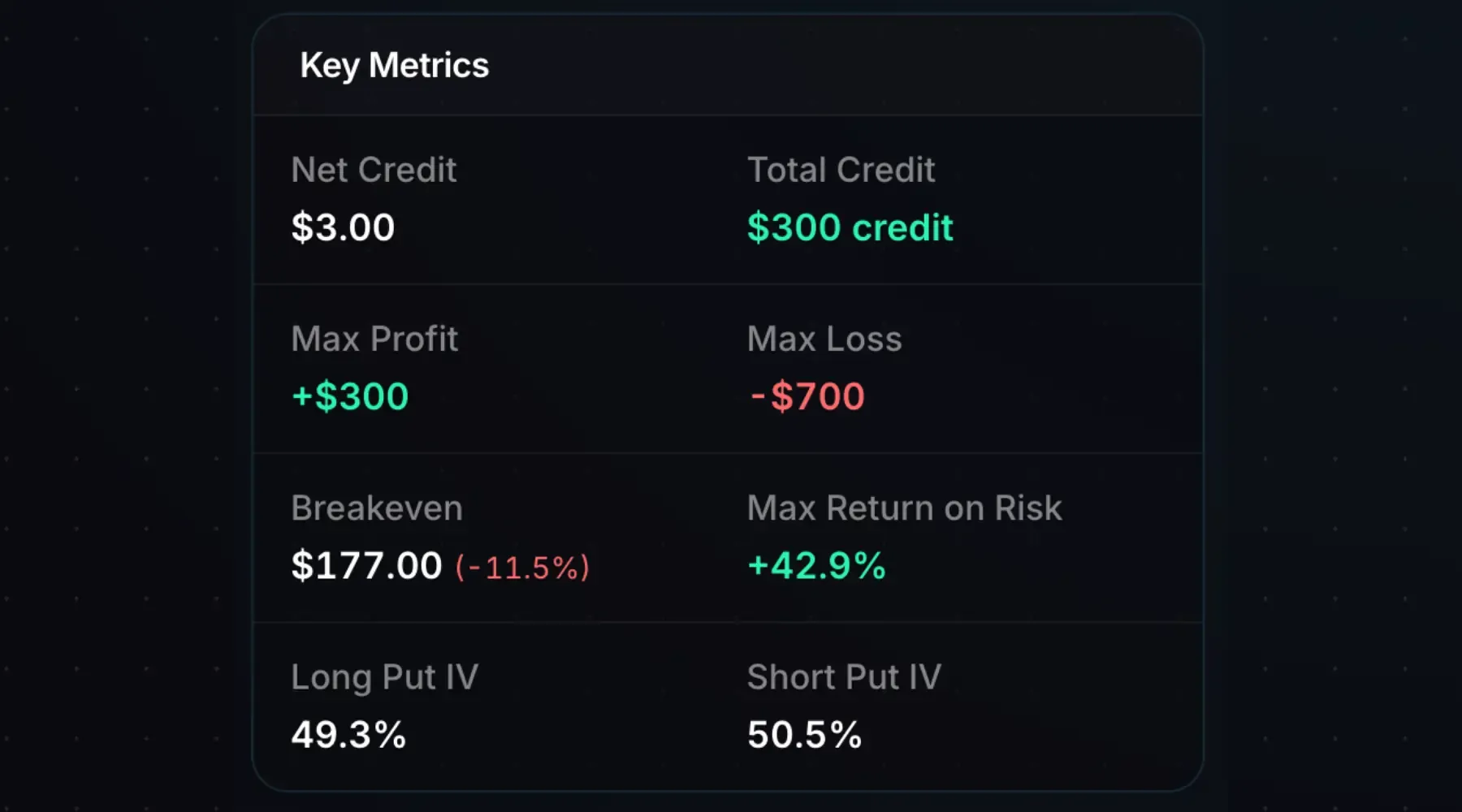Click the $3.00 net credit value
1462x812 pixels.
(x=342, y=227)
